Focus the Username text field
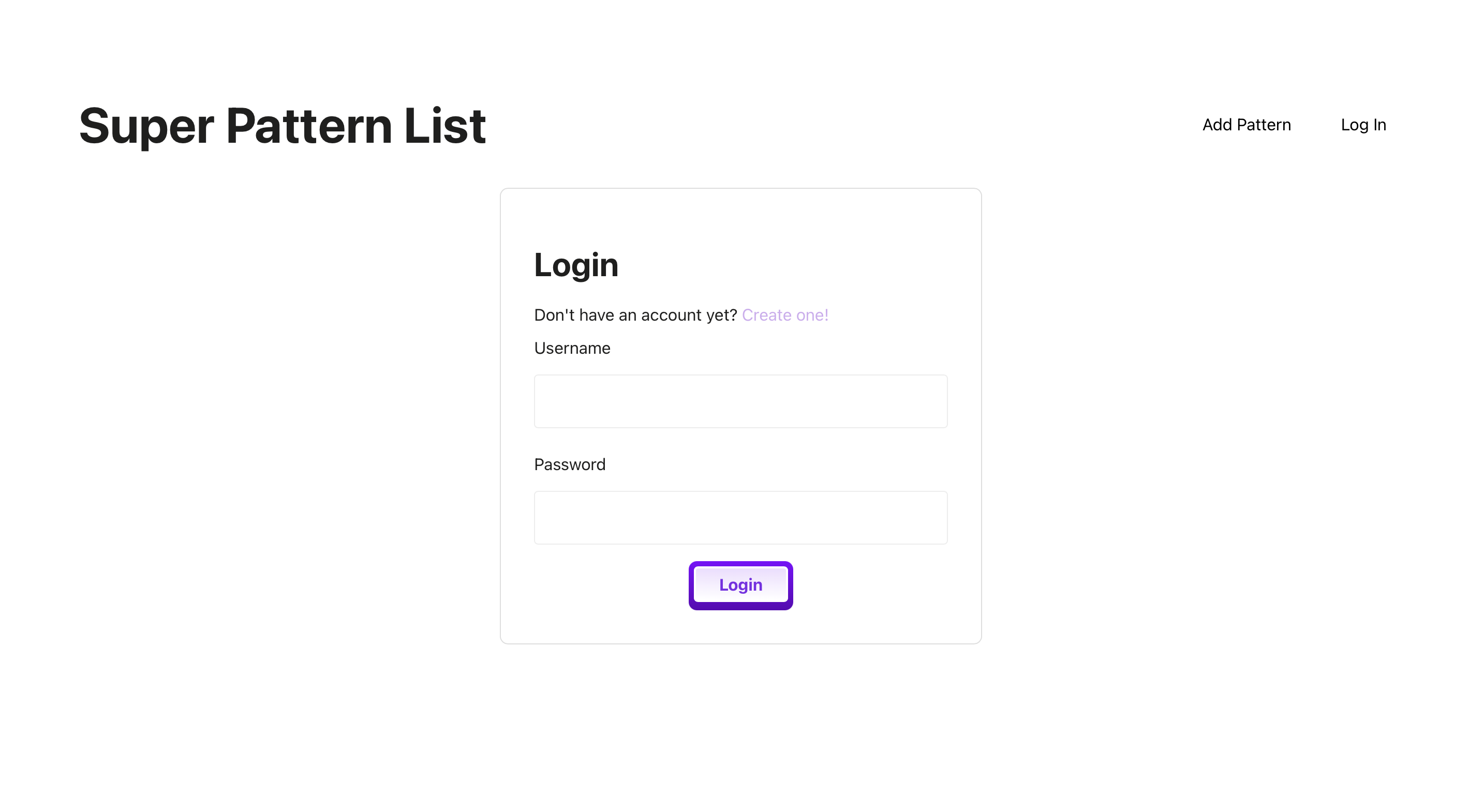The image size is (1484, 812). (x=740, y=401)
